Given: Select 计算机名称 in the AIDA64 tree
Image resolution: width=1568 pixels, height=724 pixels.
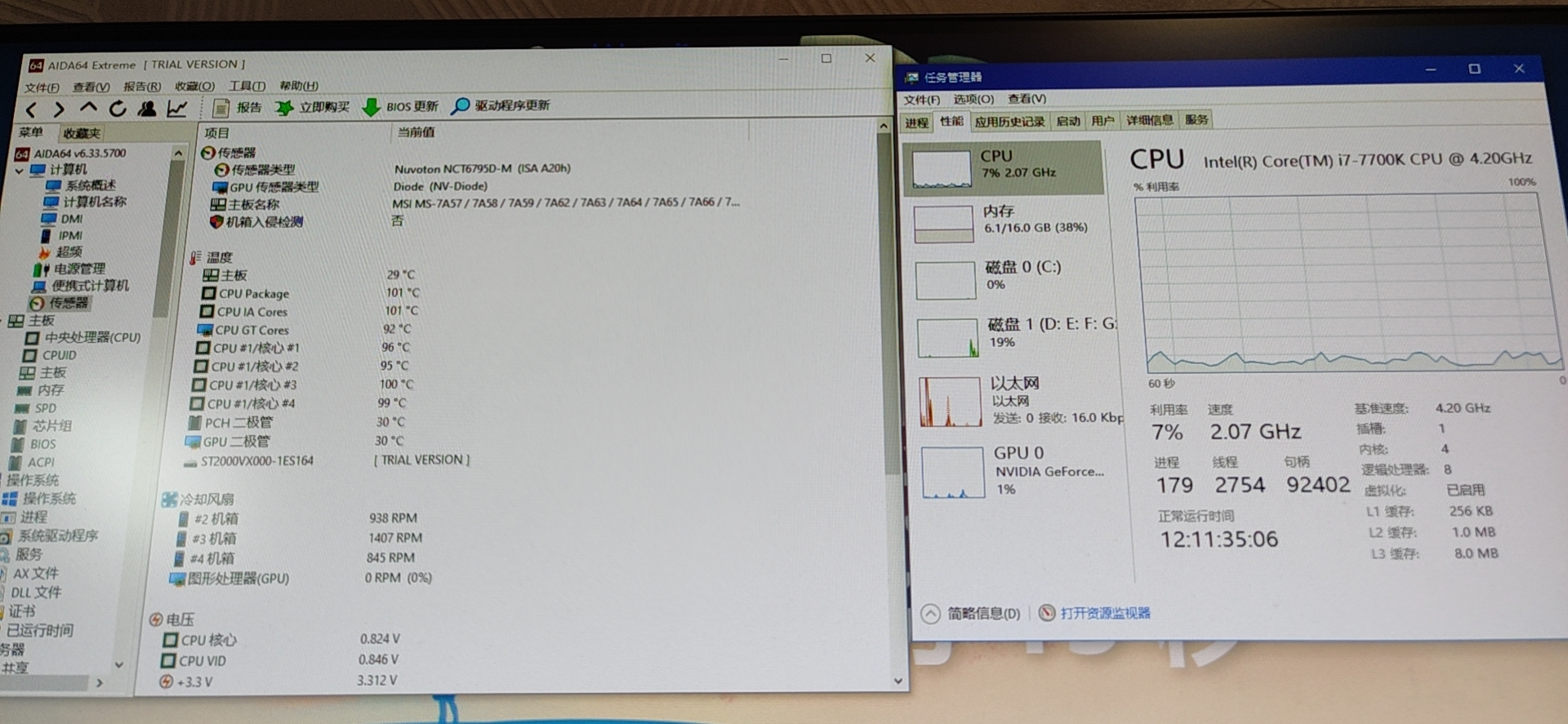Looking at the screenshot, I should 86,202.
